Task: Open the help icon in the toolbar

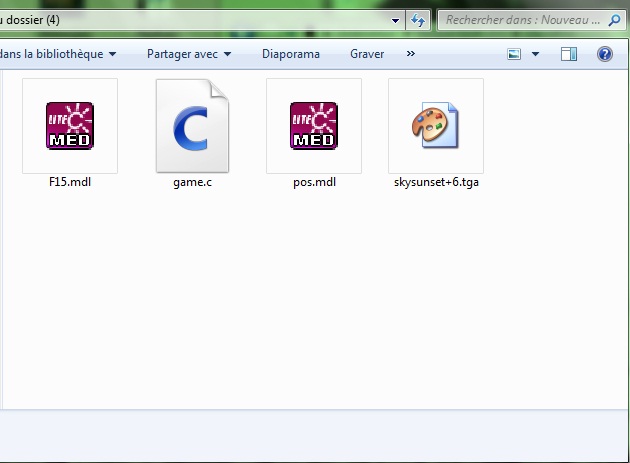Action: point(605,54)
